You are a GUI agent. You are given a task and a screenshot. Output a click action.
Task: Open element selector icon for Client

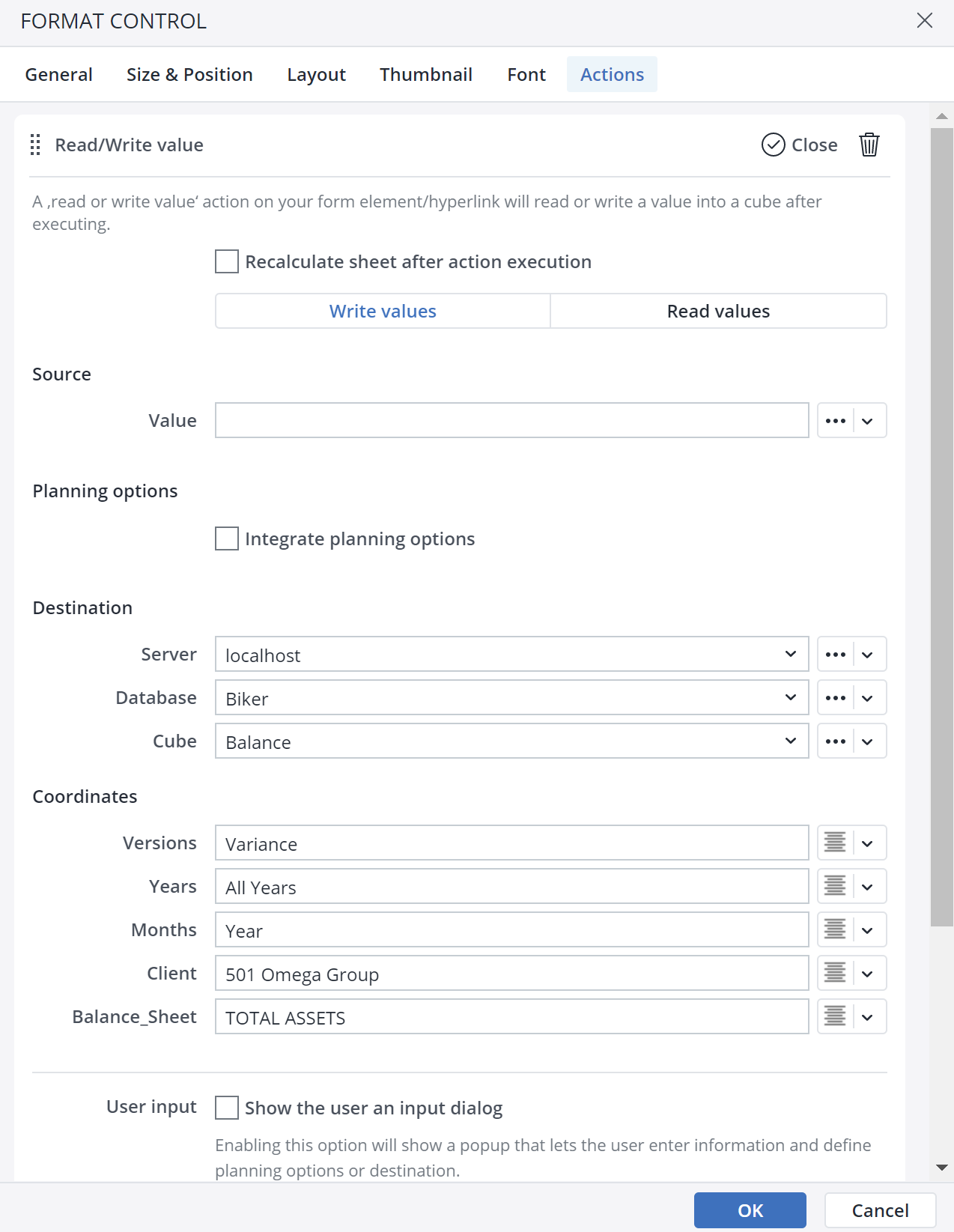[x=835, y=974]
